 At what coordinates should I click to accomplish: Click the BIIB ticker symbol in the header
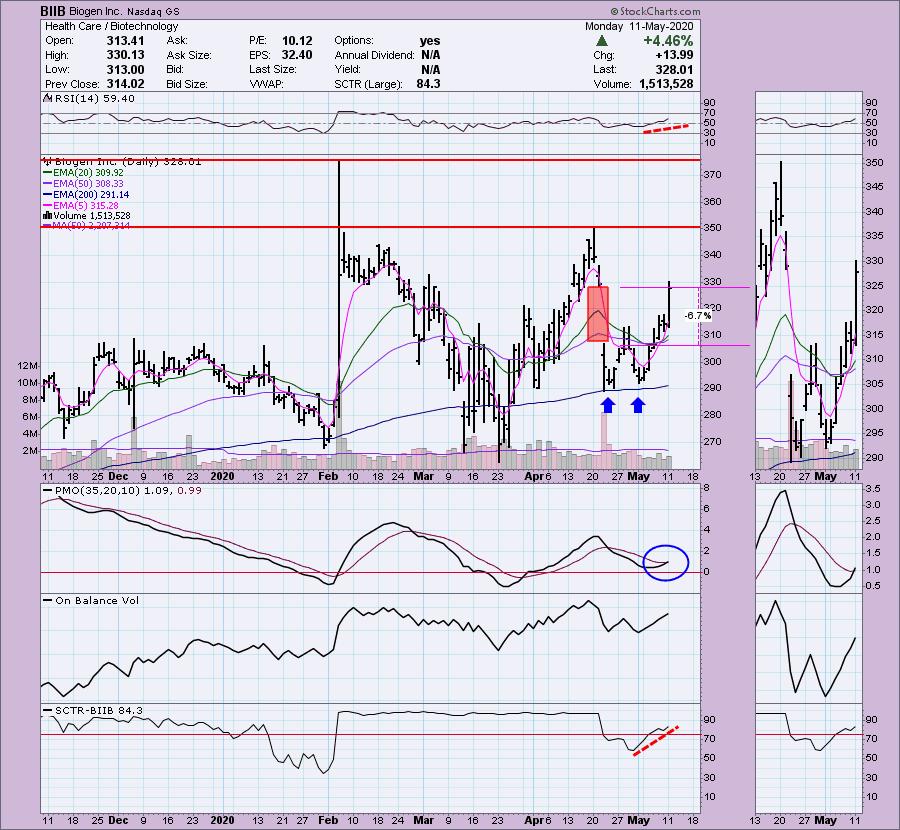pyautogui.click(x=53, y=11)
